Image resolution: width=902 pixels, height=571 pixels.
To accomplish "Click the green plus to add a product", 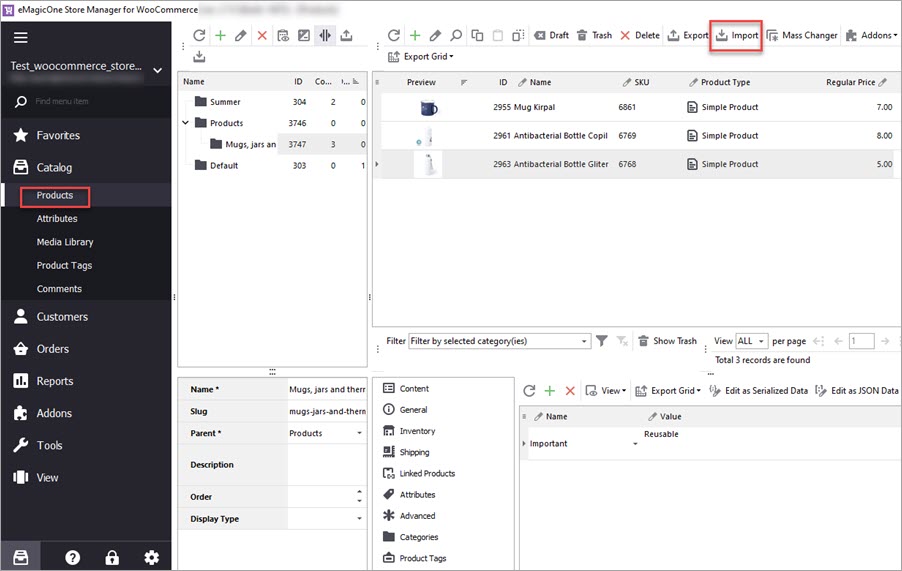I will (414, 35).
